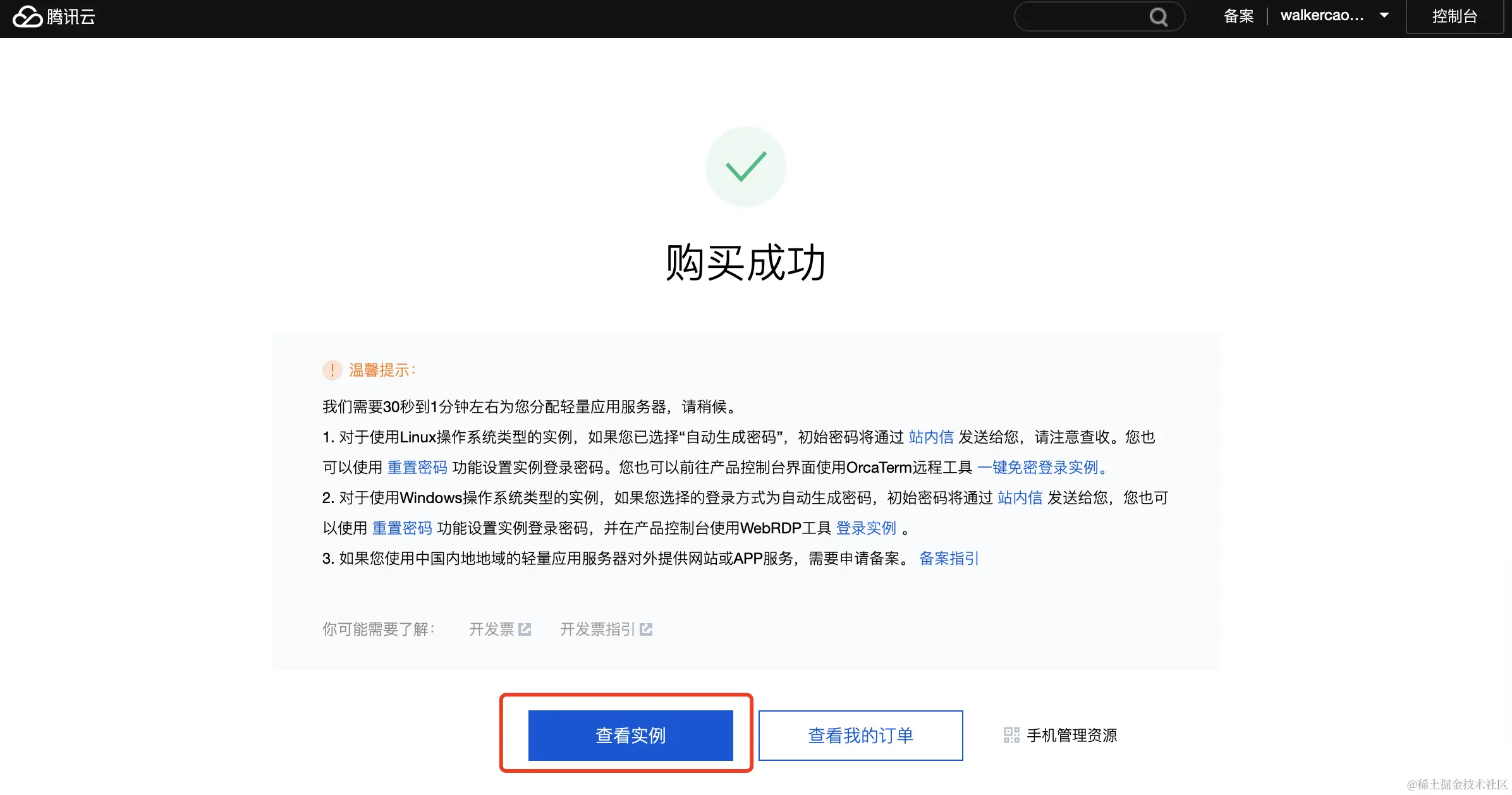The height and width of the screenshot is (795, 1512).
Task: Click 登录实例 link for WebRDP
Action: (866, 528)
